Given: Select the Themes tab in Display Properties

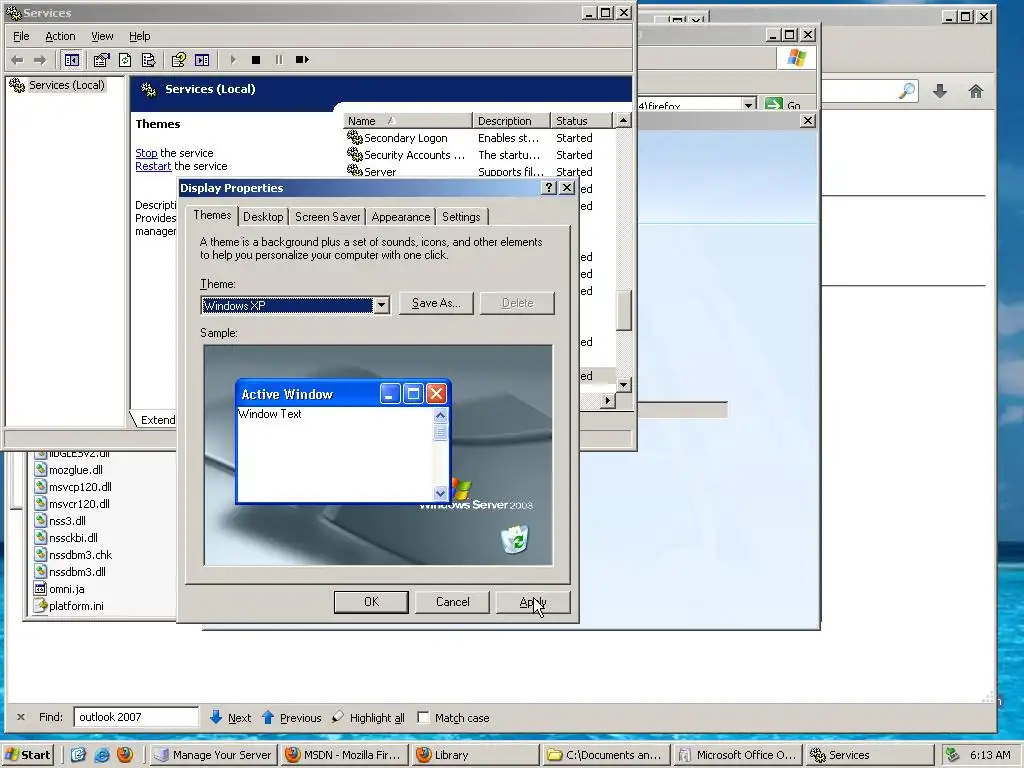Looking at the screenshot, I should click(212, 215).
